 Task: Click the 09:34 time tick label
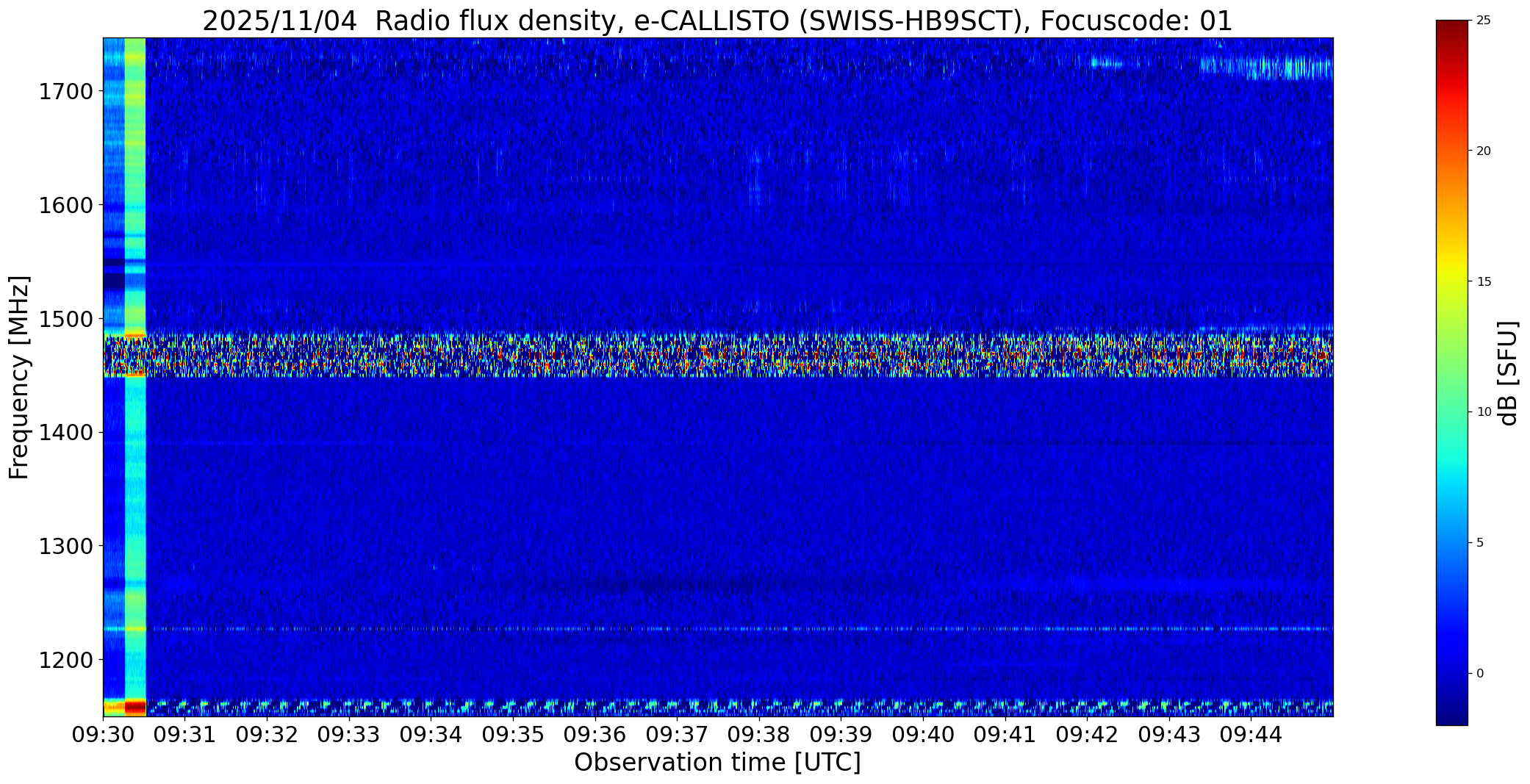(x=431, y=734)
